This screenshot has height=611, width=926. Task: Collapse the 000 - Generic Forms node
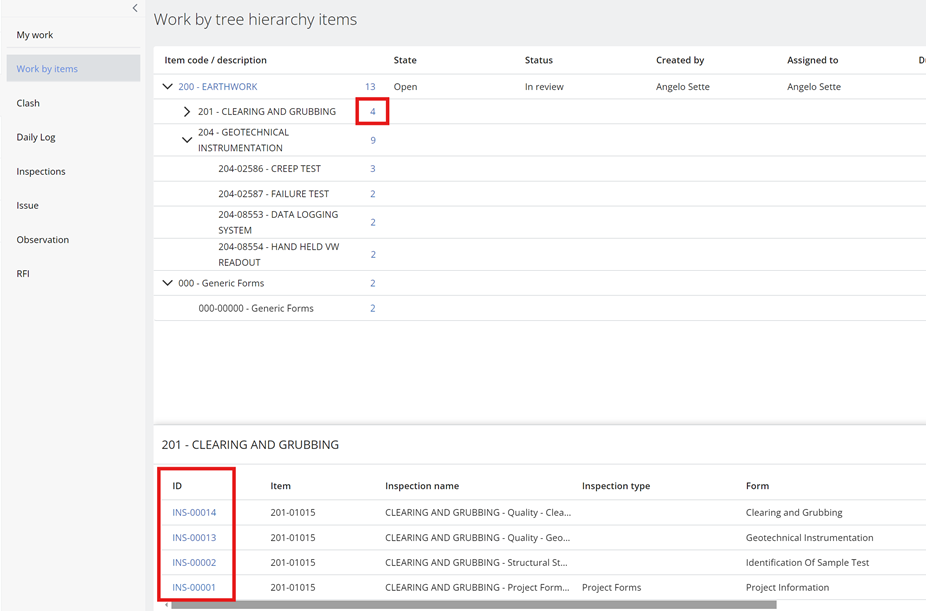click(x=168, y=282)
